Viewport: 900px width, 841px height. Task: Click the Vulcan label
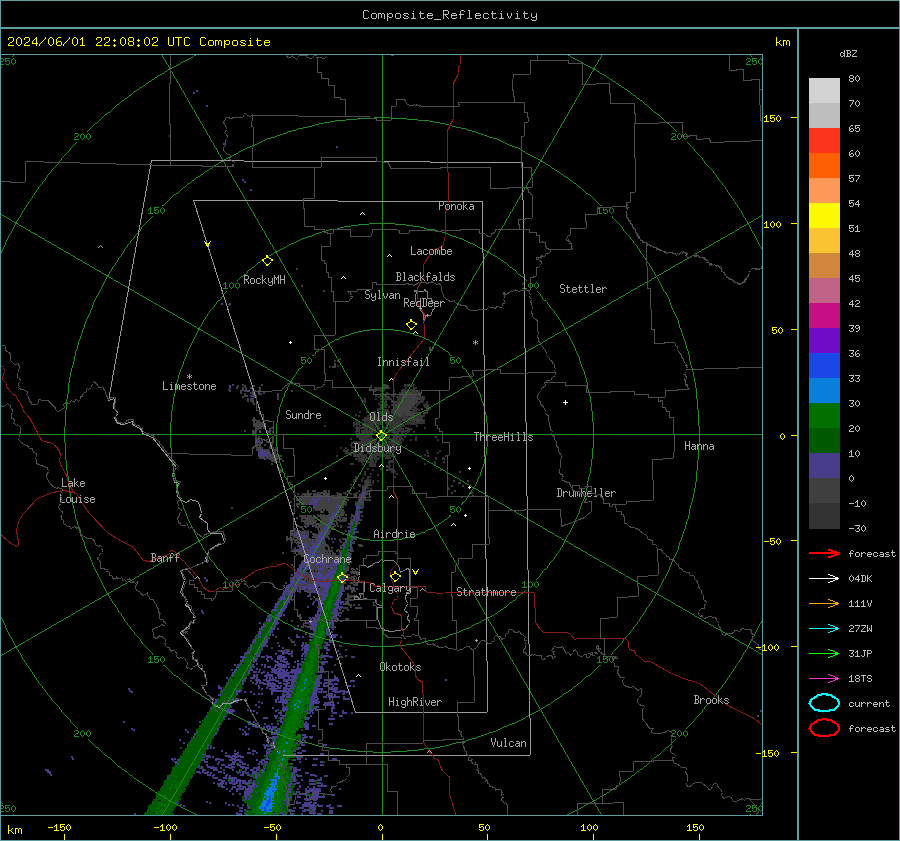508,743
